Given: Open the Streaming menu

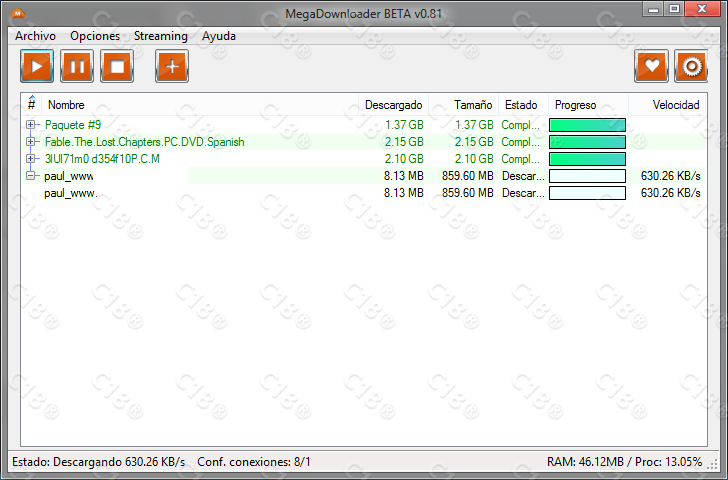Looking at the screenshot, I should click(160, 36).
